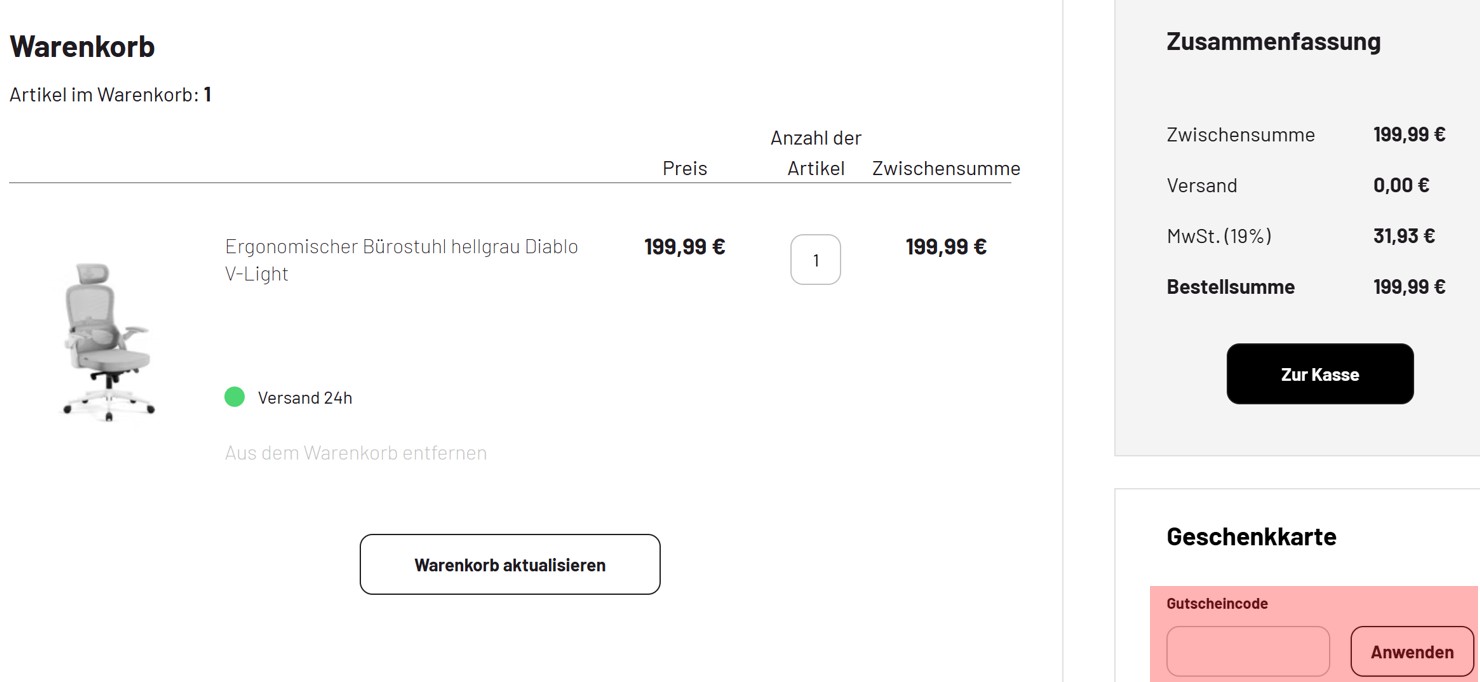The image size is (1480, 682).
Task: Click the Geschenkkarte section heading
Action: pyautogui.click(x=1250, y=536)
